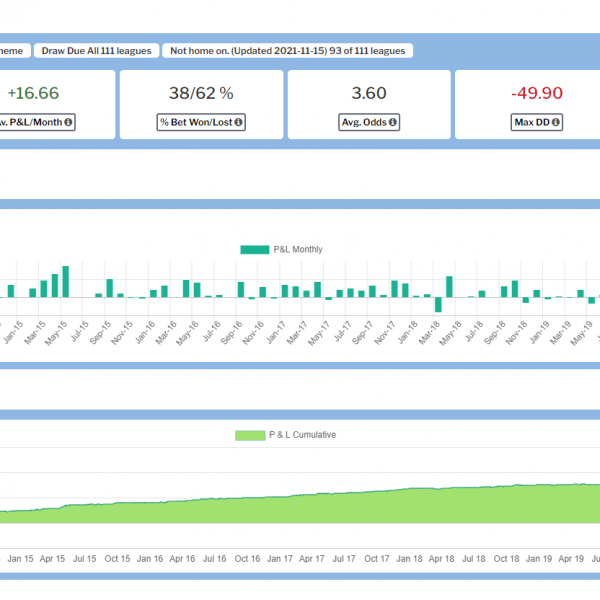Click the 'Jul-17' monthly axis label
The image size is (600, 600).
[x=342, y=331]
